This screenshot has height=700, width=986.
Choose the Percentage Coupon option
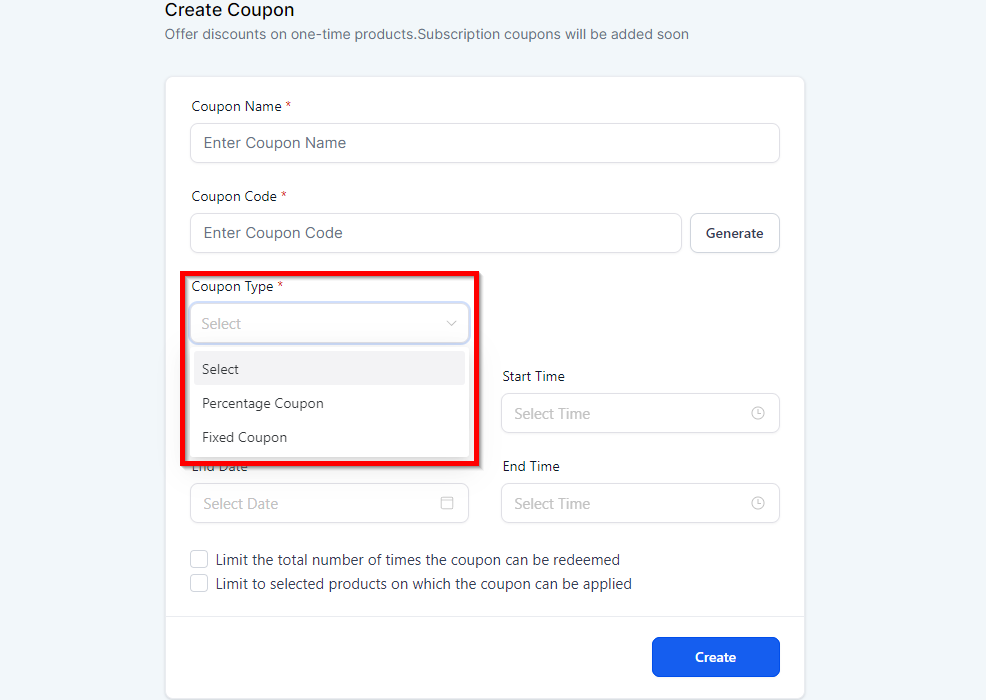click(263, 404)
